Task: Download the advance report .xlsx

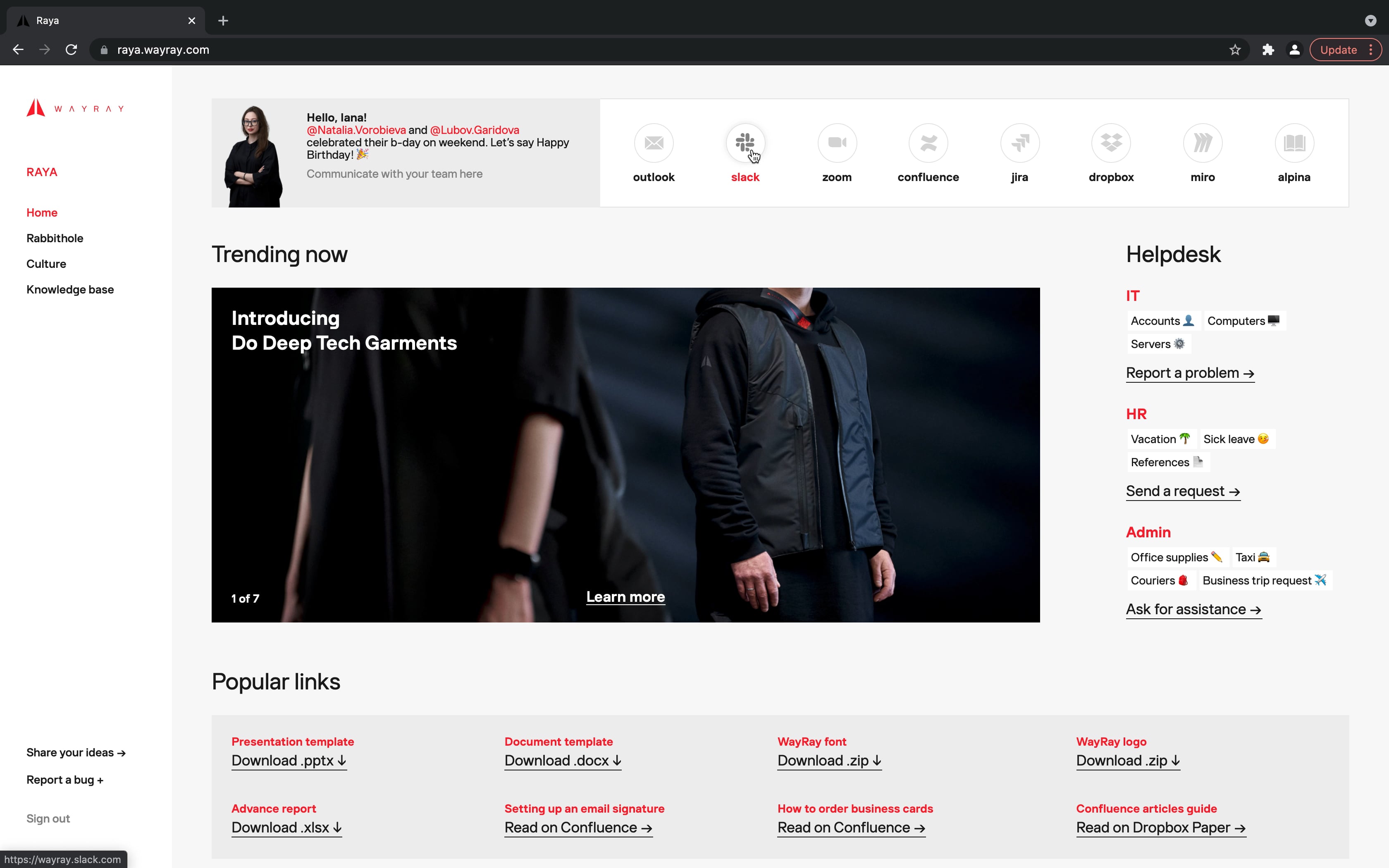Action: pyautogui.click(x=287, y=828)
